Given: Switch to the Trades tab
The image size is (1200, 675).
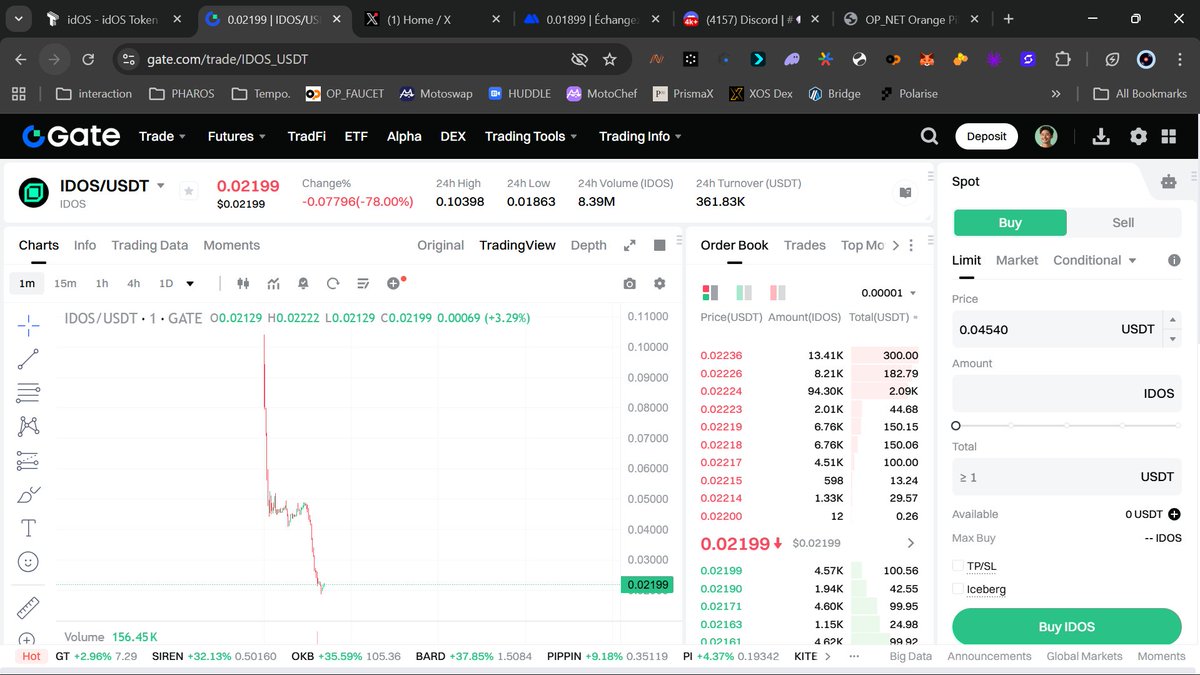Looking at the screenshot, I should tap(805, 245).
